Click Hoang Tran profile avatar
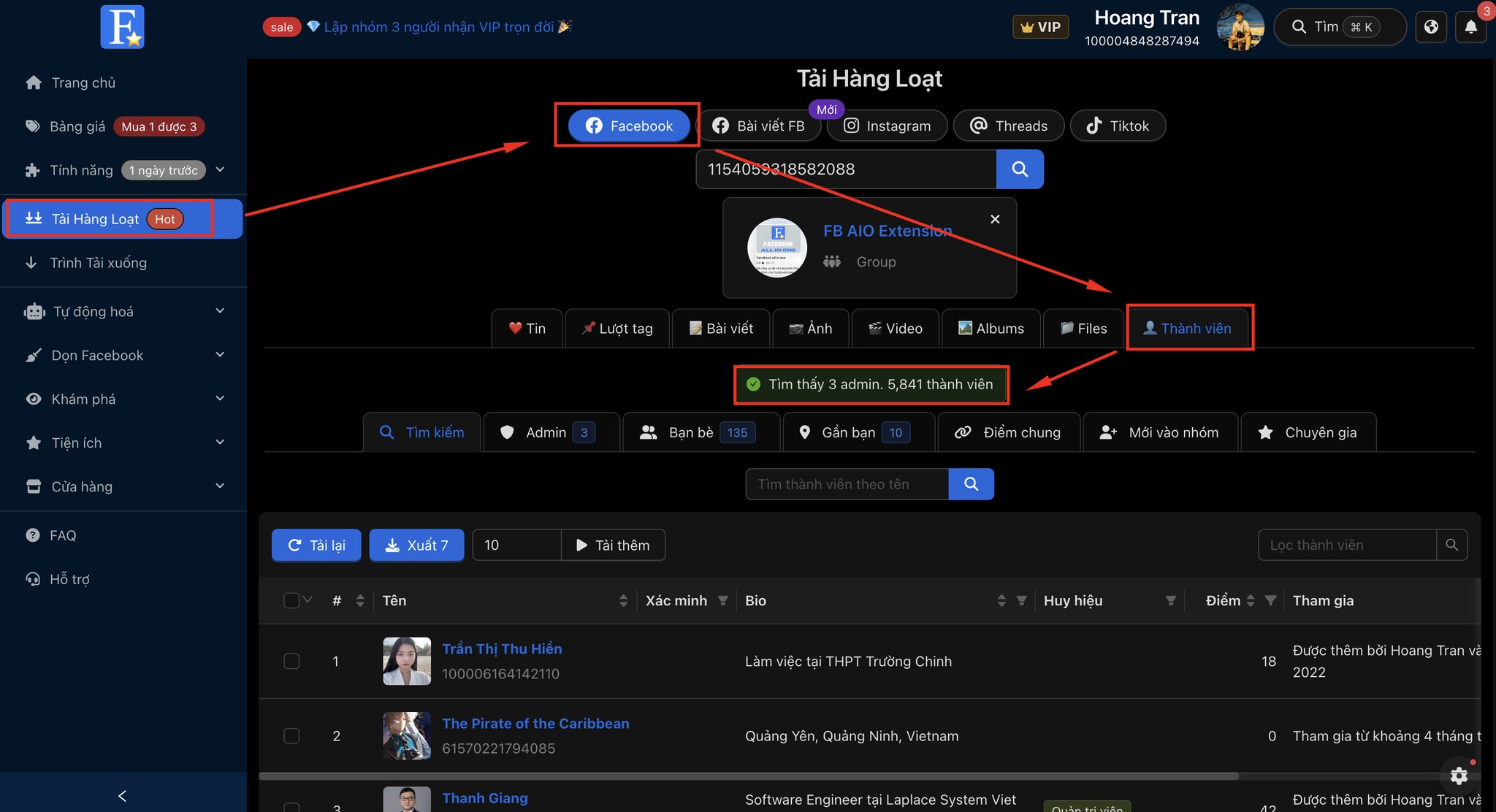 tap(1240, 27)
